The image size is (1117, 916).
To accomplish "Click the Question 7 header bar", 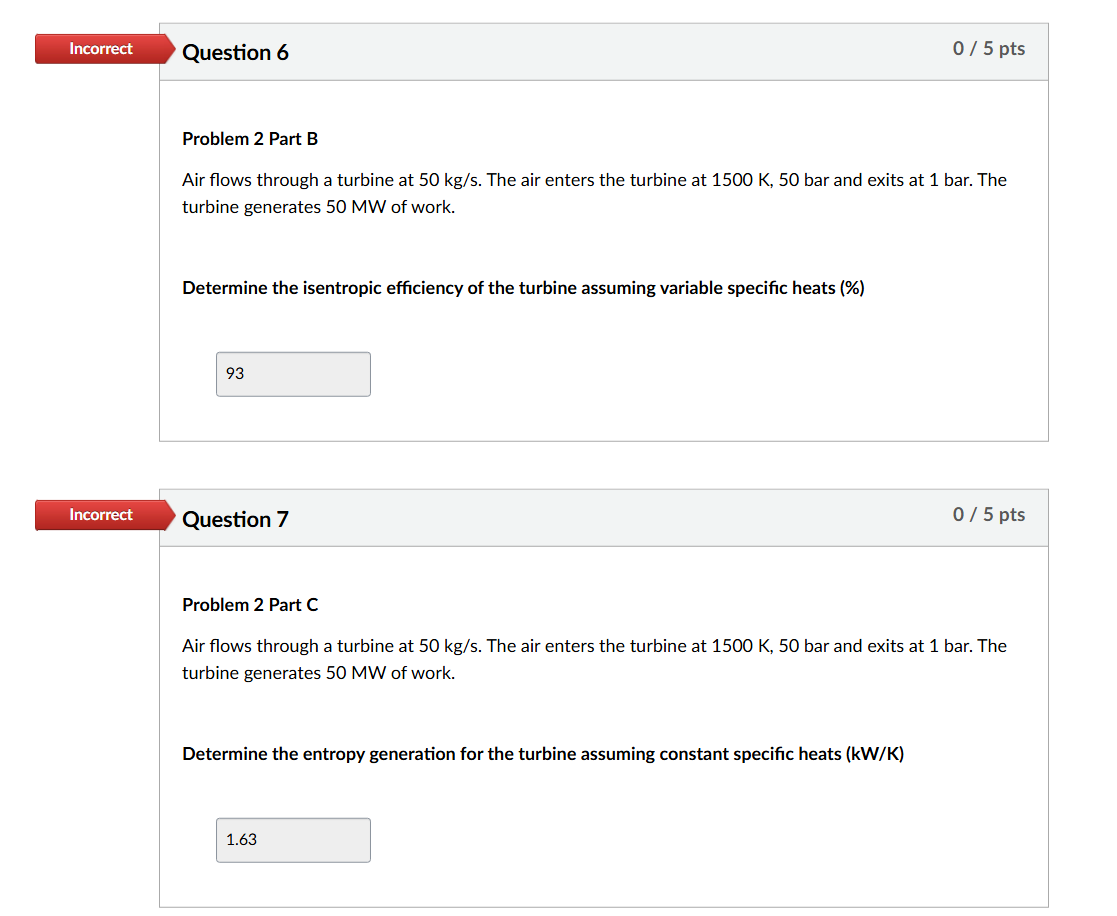I will [600, 518].
